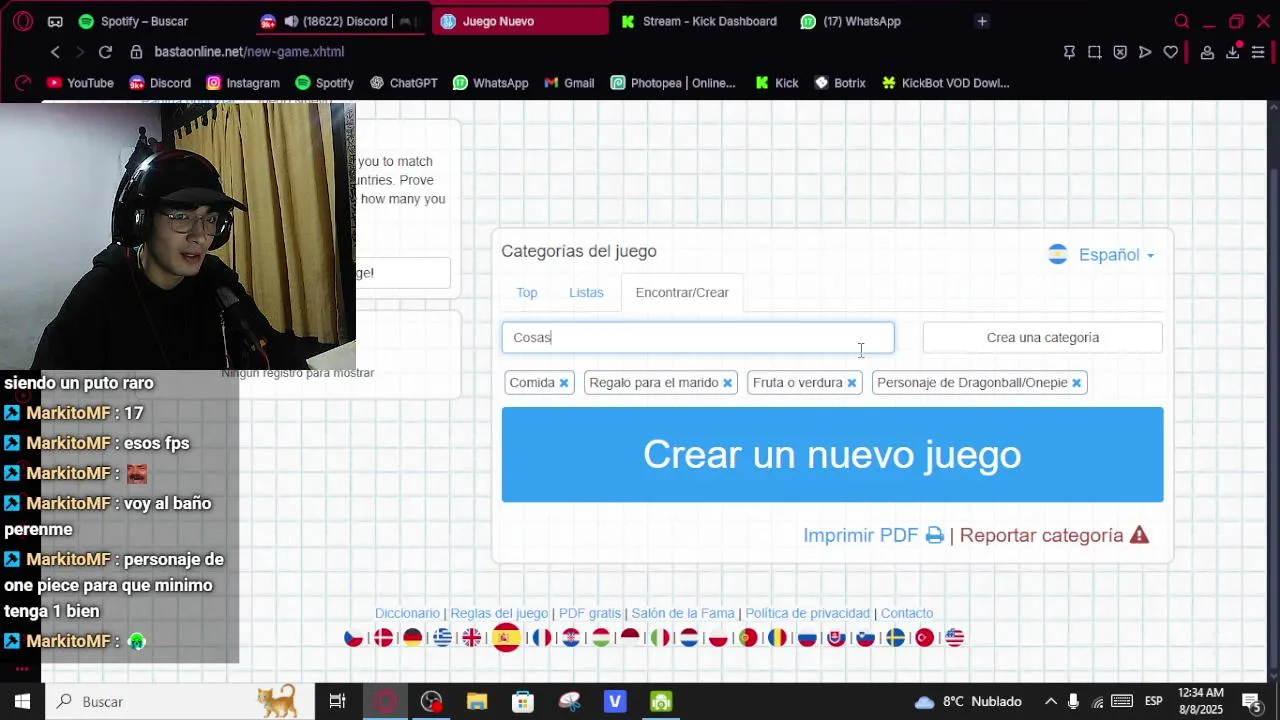
Task: Open the weather 8°C Nublado widget
Action: point(968,702)
